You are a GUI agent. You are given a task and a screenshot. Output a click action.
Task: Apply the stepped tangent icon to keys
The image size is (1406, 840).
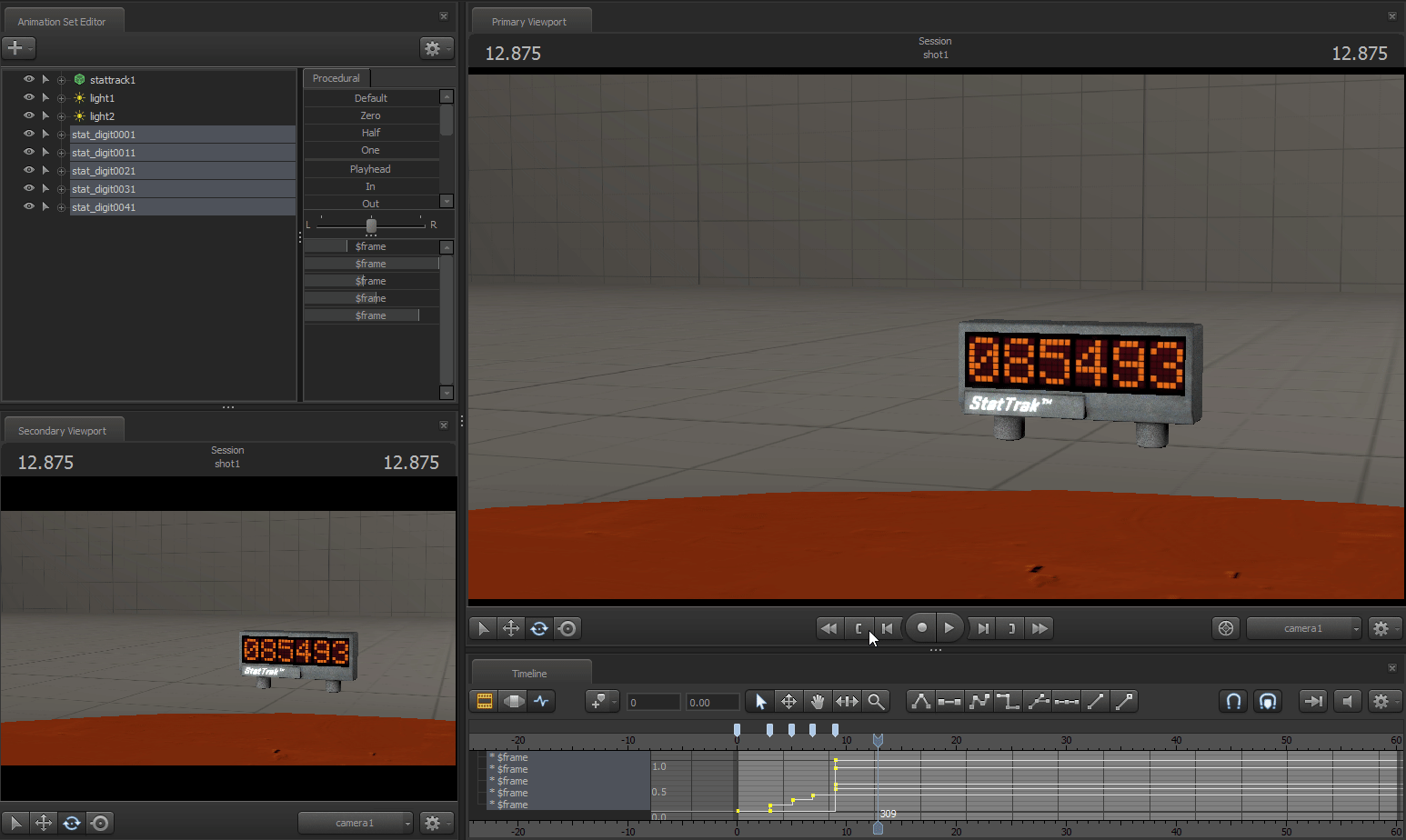[1008, 701]
